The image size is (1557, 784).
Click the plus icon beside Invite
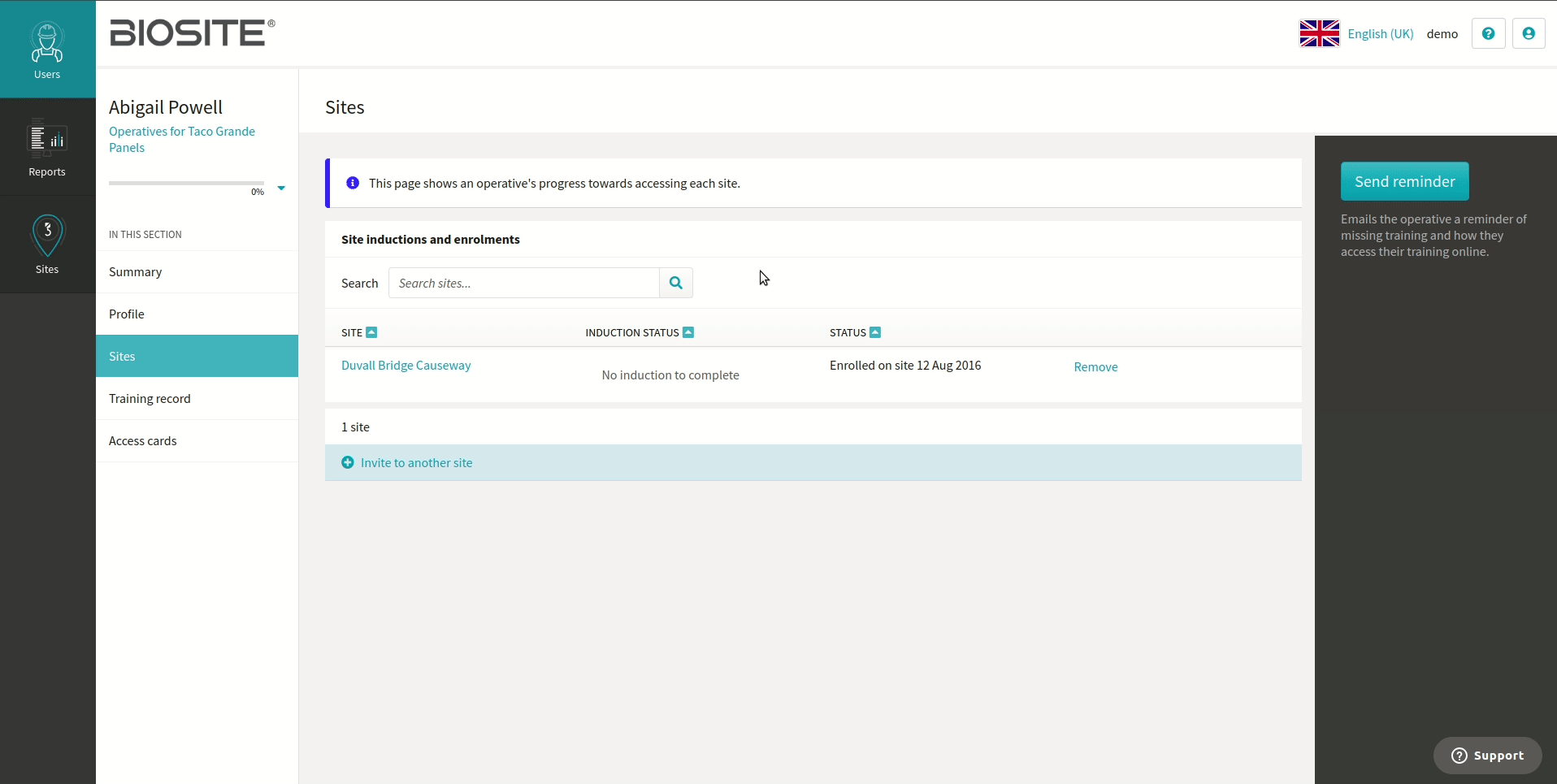point(348,462)
